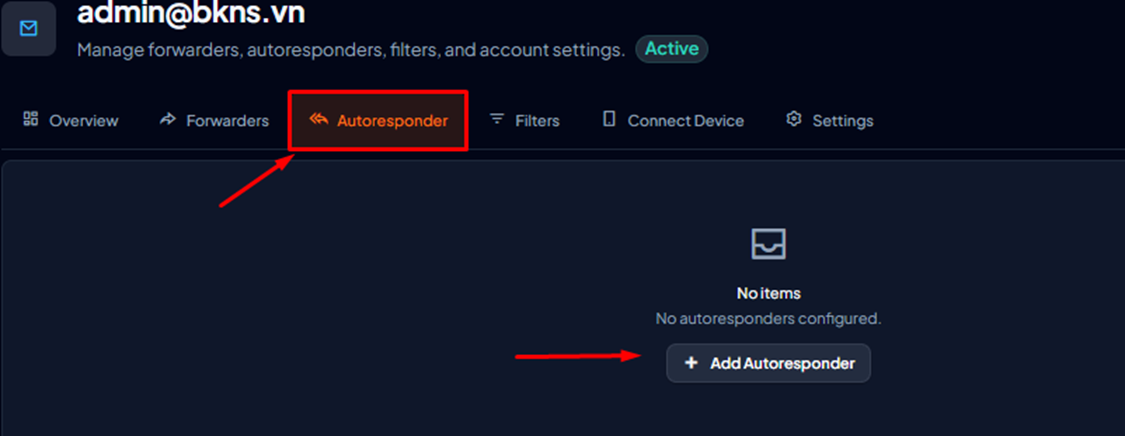Open the Forwarders tab

click(214, 120)
